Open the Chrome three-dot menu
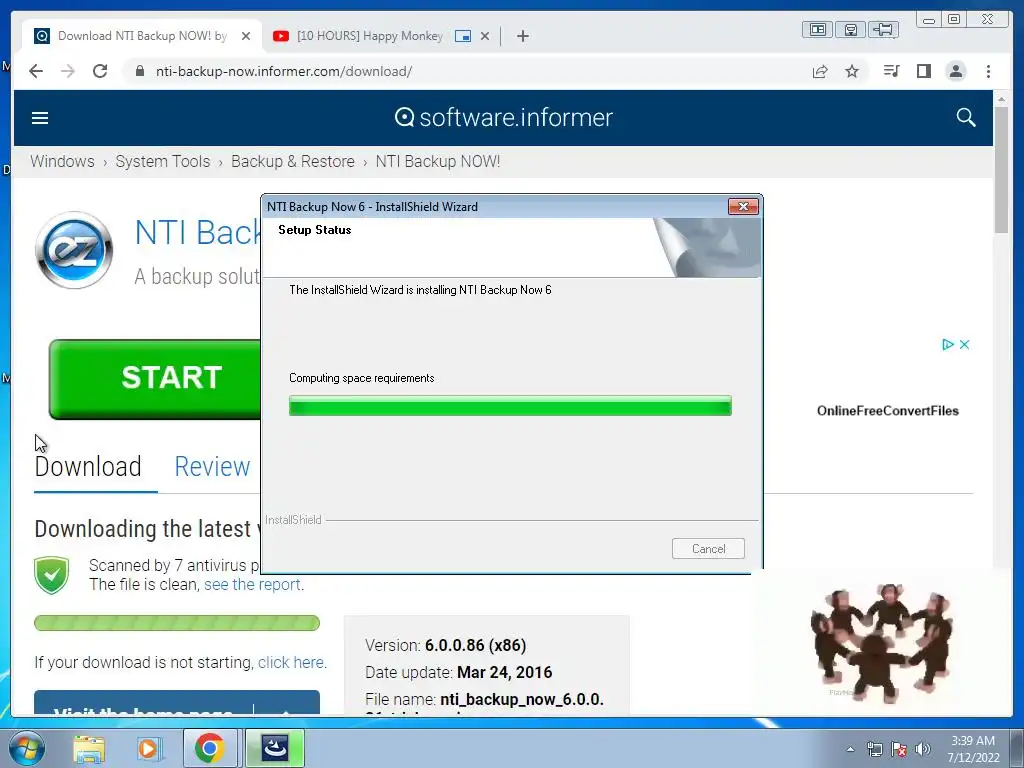The height and width of the screenshot is (768, 1024). (988, 71)
